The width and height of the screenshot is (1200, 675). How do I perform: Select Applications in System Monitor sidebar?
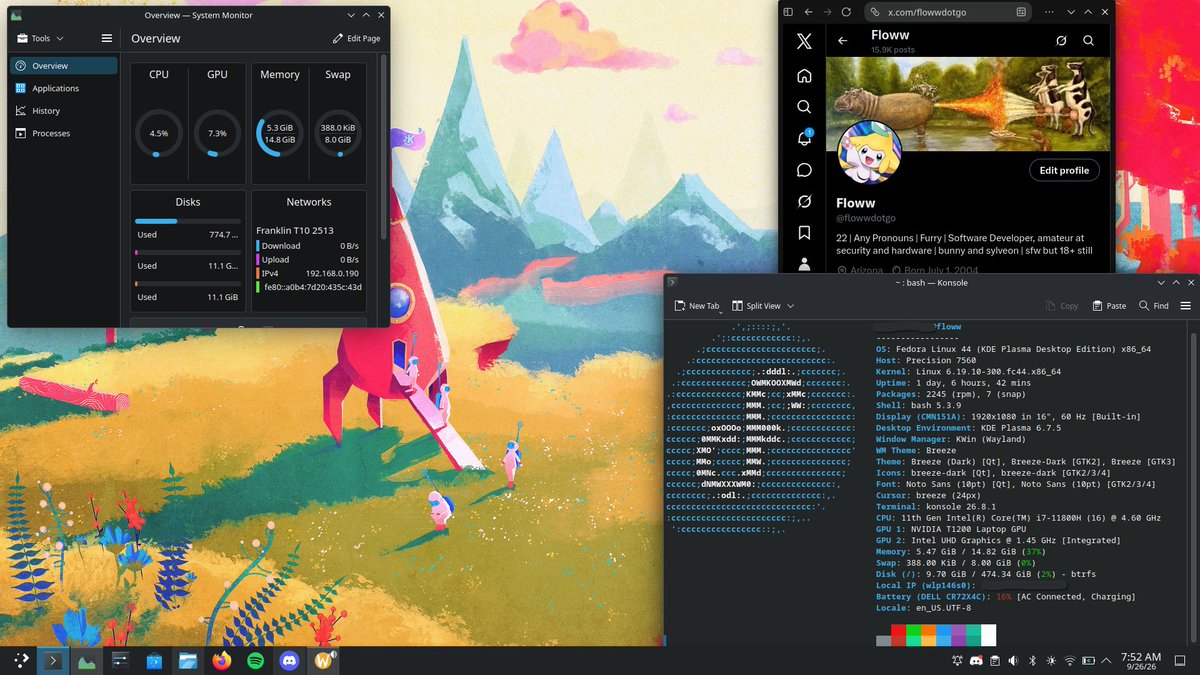tap(64, 88)
